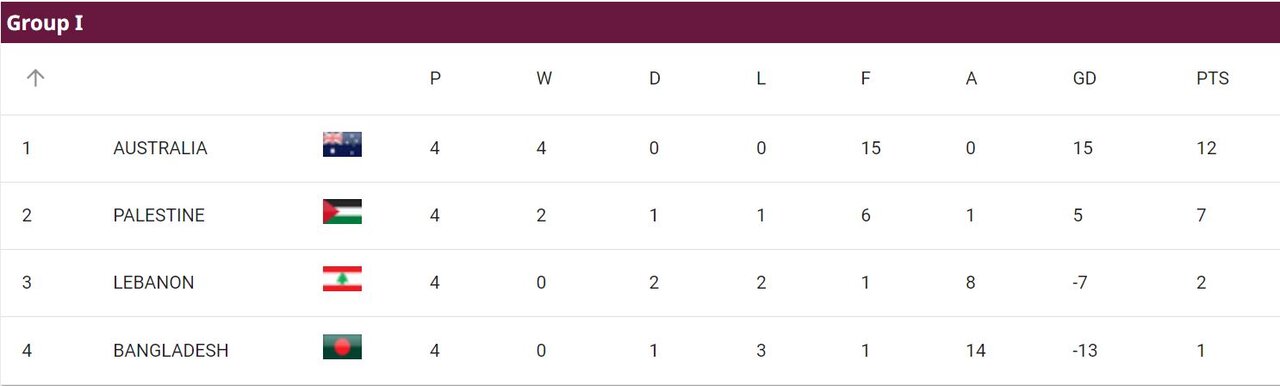Click the Bangladesh flag icon
The image size is (1280, 386).
pyautogui.click(x=342, y=347)
